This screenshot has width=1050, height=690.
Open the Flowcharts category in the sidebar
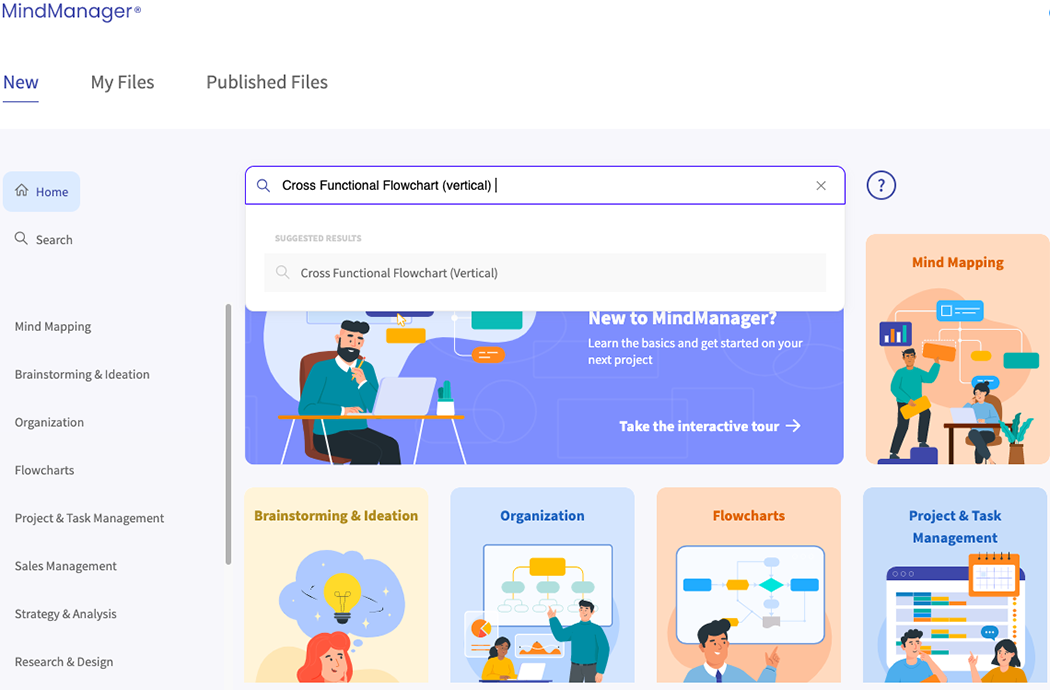(x=44, y=470)
